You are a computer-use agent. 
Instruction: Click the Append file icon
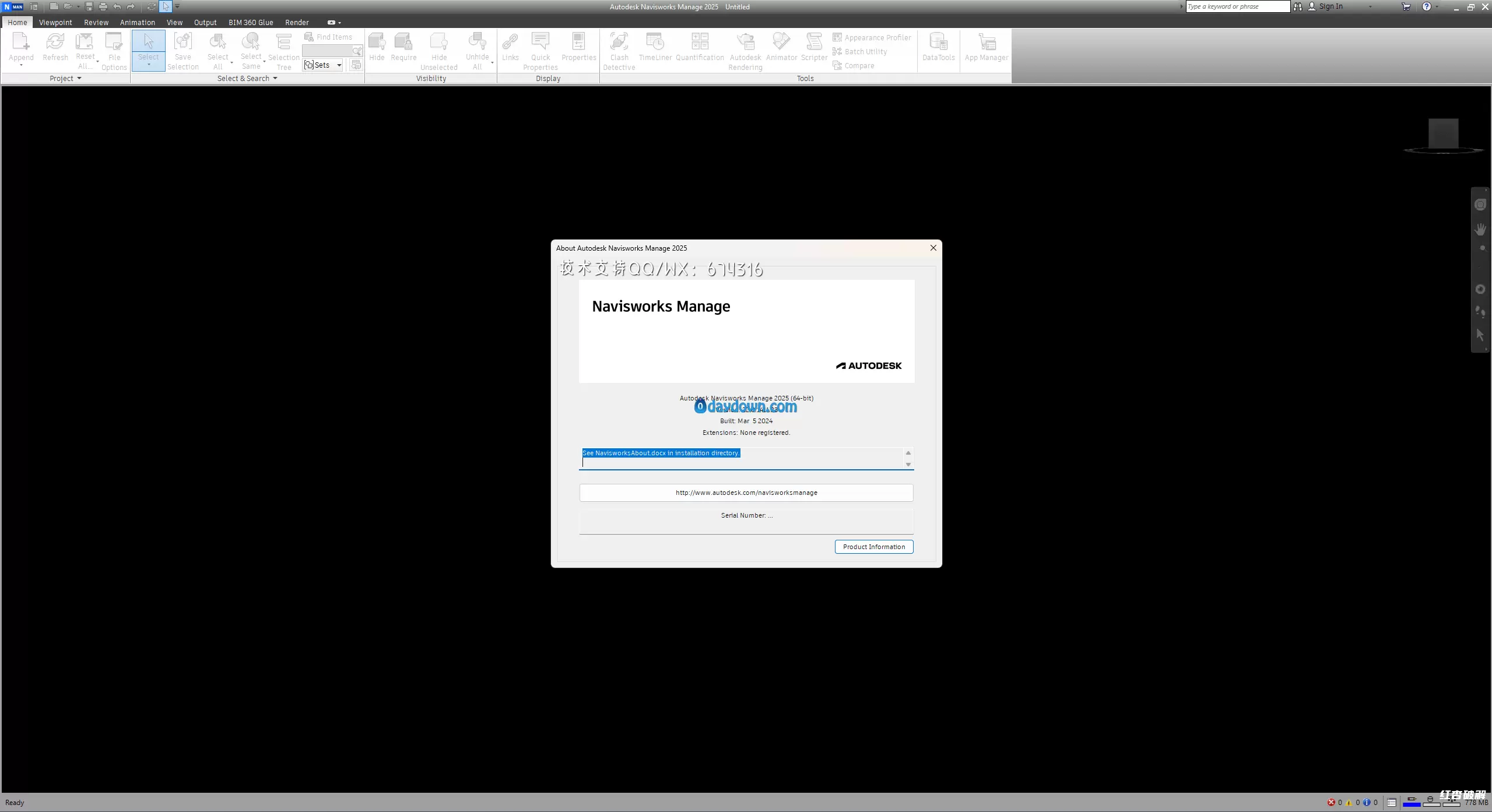click(21, 42)
